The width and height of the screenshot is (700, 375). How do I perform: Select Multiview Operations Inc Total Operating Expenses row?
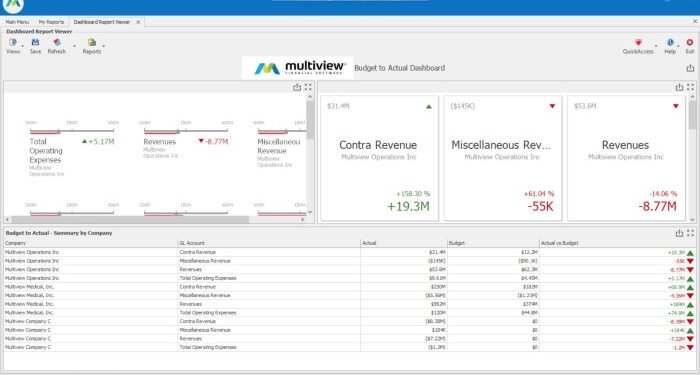tap(350, 278)
